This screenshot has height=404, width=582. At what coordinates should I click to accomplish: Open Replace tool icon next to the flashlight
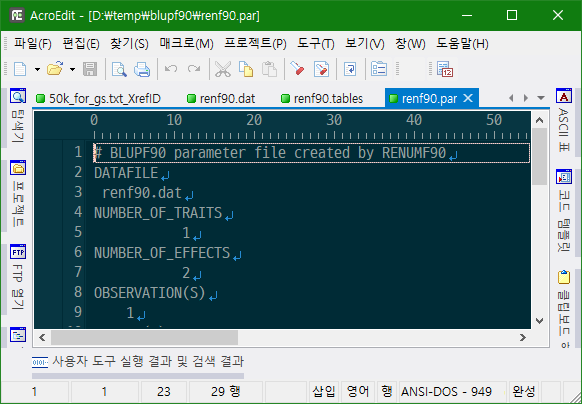[x=321, y=69]
